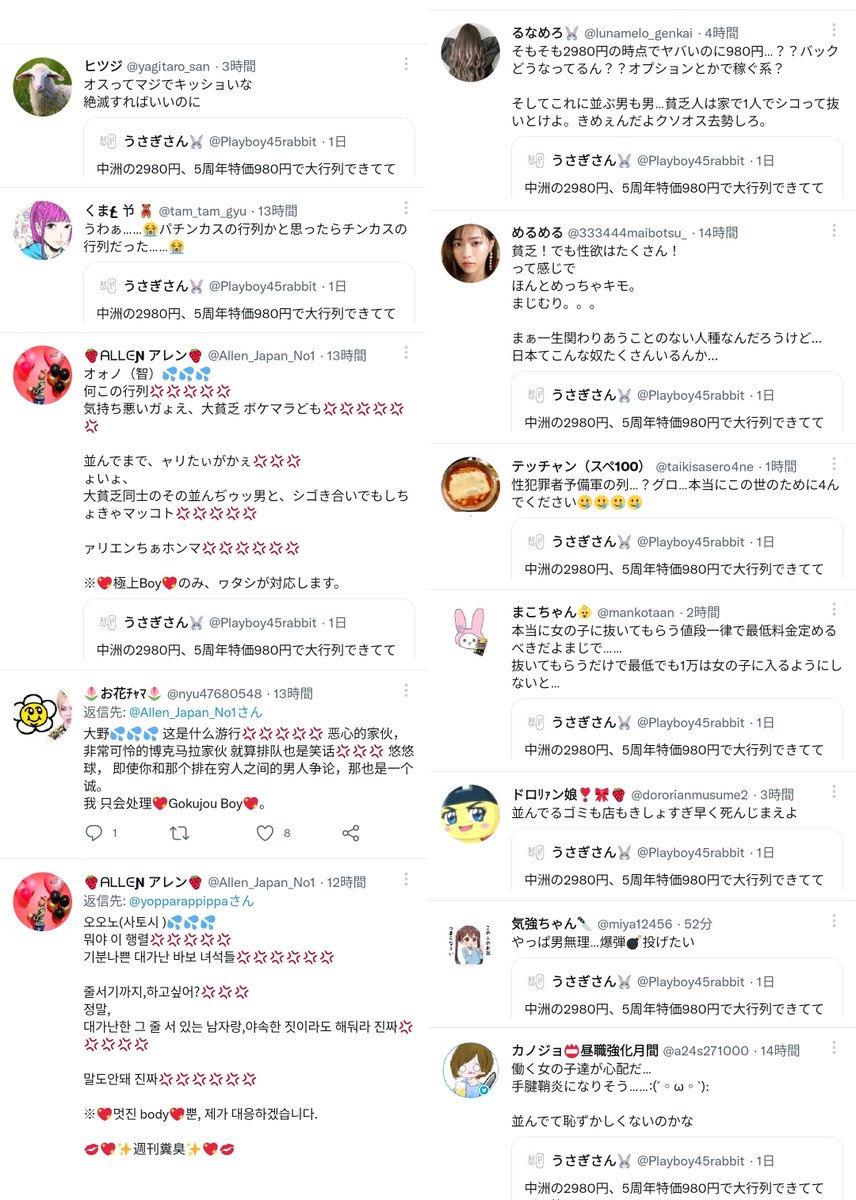Click share icon on お花チャマ tweet
Viewport: 856px width, 1200px height.
[x=351, y=833]
